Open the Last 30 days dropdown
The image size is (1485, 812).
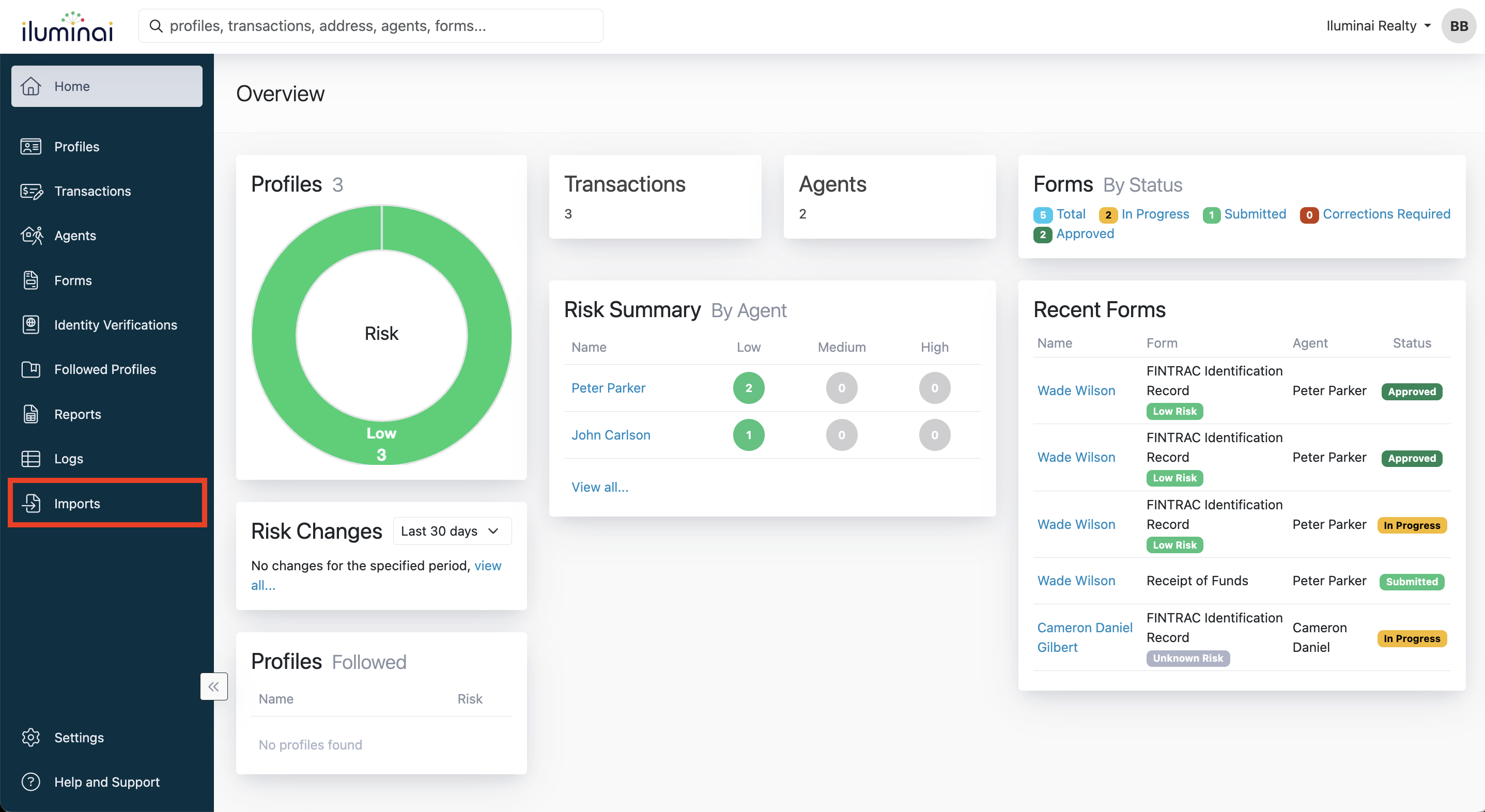(x=452, y=531)
